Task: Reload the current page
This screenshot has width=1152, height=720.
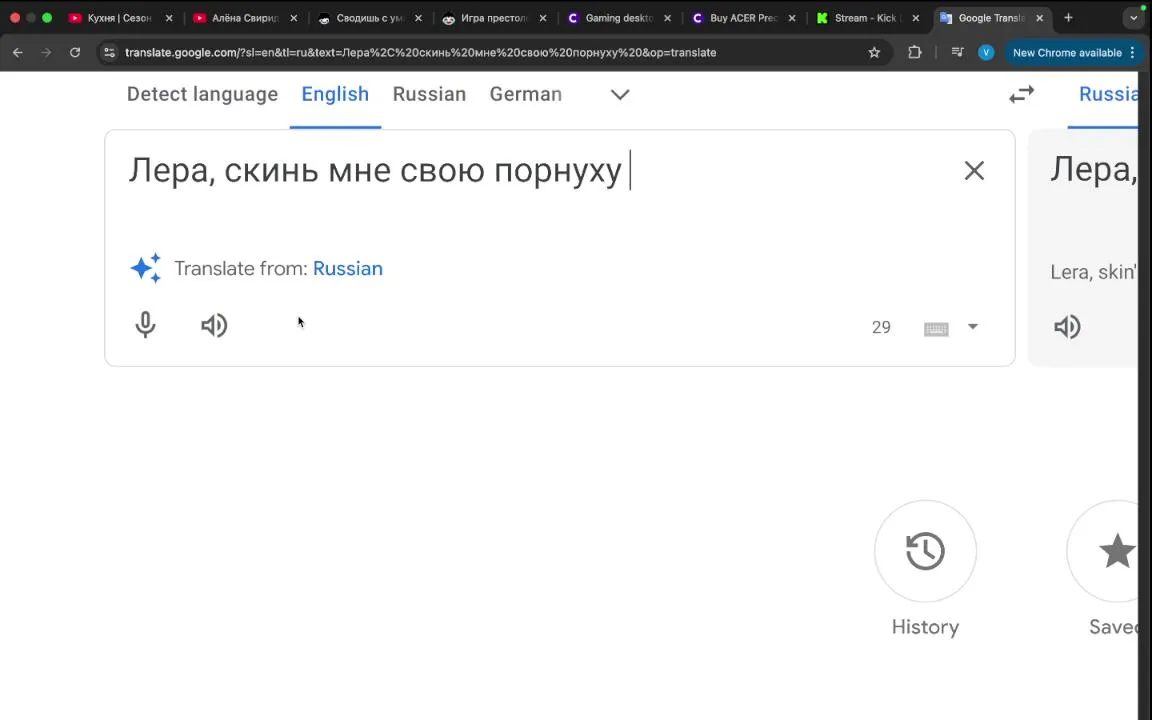Action: coord(75,52)
